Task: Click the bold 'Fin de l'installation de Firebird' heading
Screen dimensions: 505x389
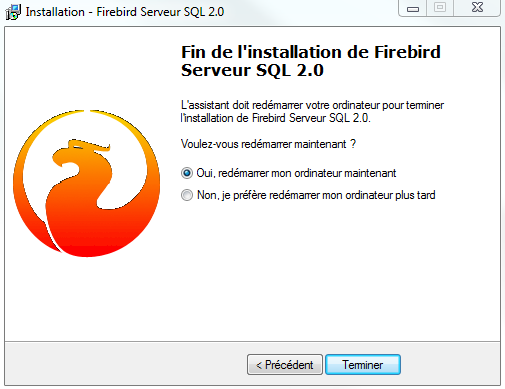Action: 311,52
